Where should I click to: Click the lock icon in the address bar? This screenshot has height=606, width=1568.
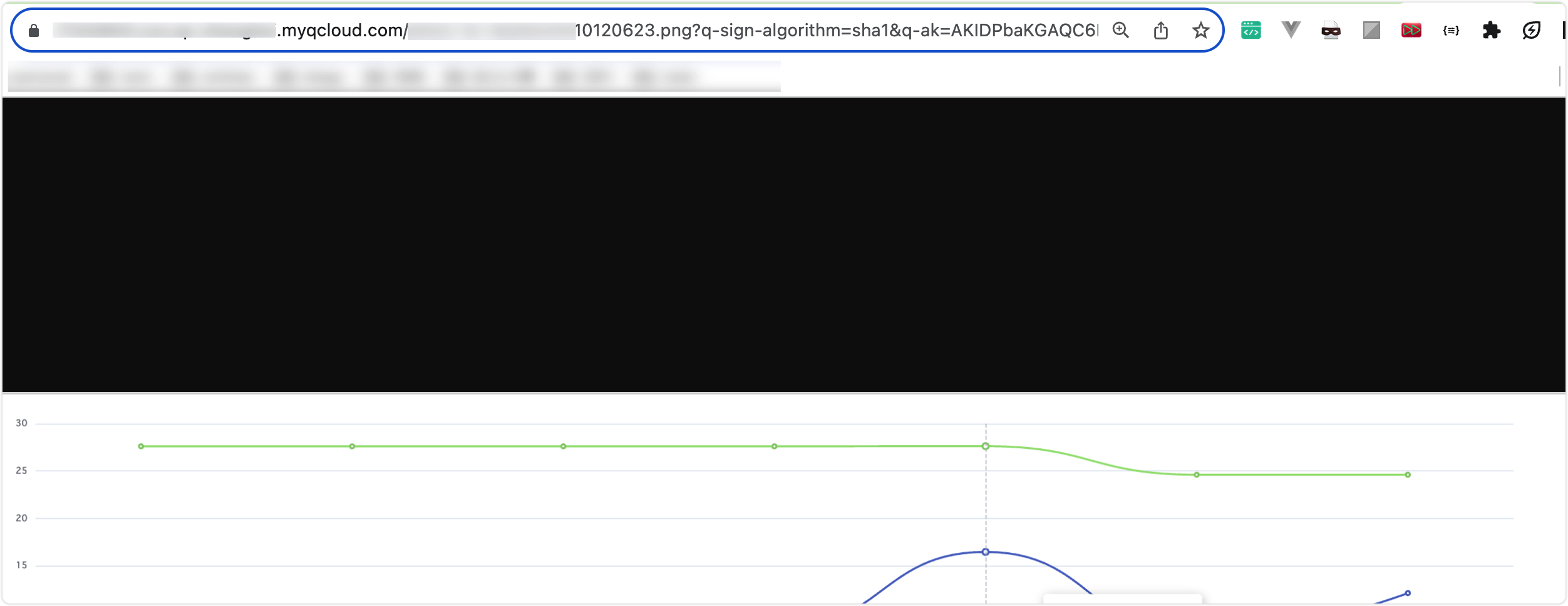click(34, 31)
